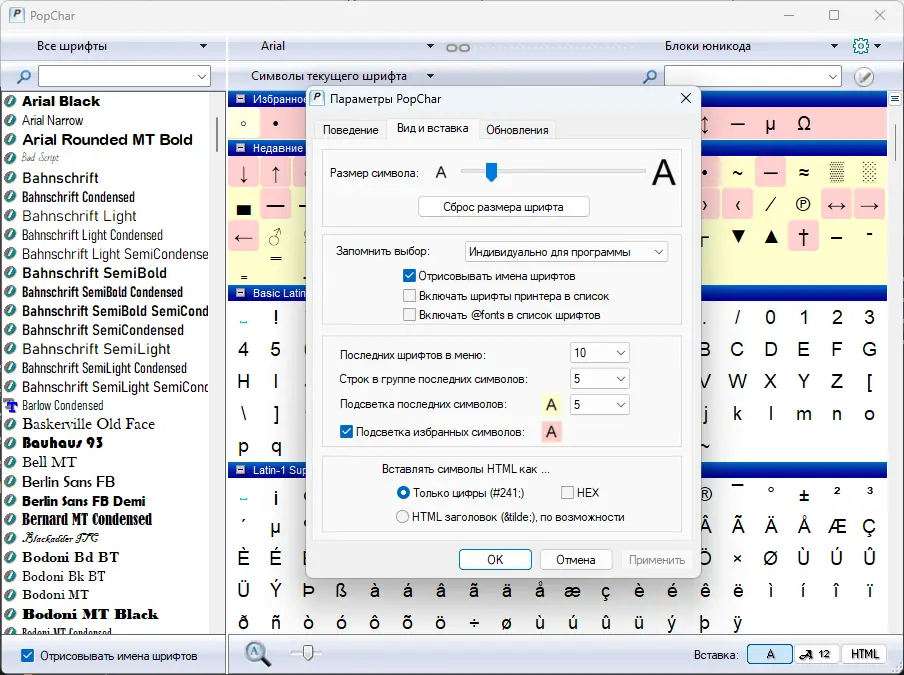Confirm with the OK button
This screenshot has height=675, width=904.
point(495,560)
